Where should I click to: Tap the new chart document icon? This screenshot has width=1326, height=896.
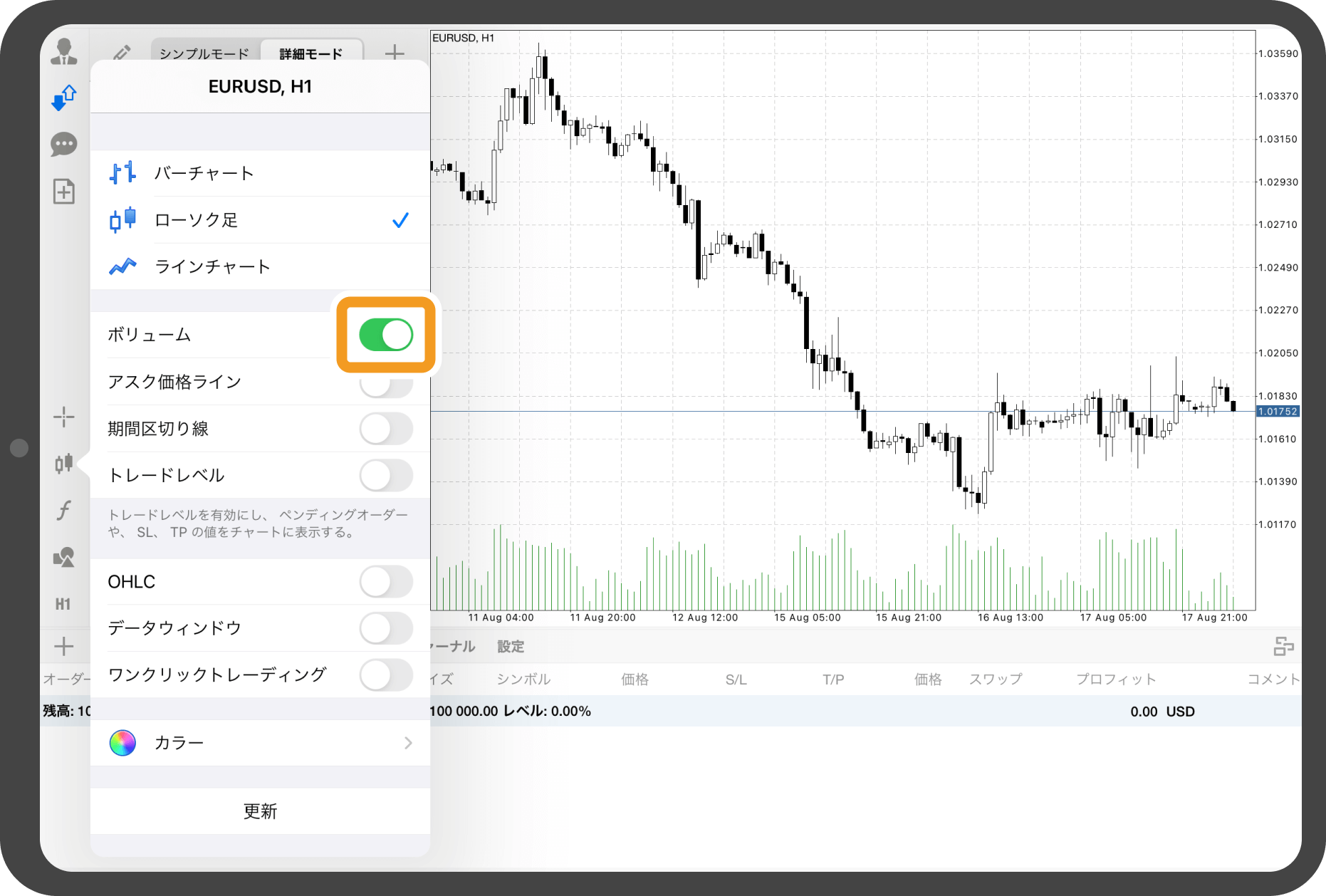pos(64,191)
